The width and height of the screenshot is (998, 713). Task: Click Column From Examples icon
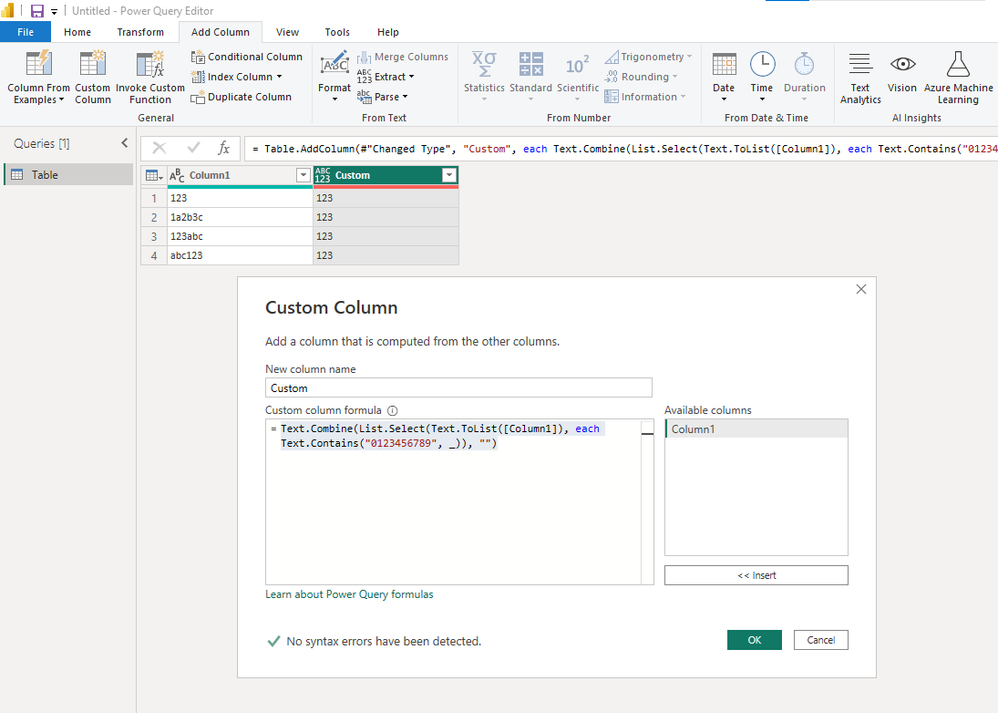pyautogui.click(x=38, y=64)
